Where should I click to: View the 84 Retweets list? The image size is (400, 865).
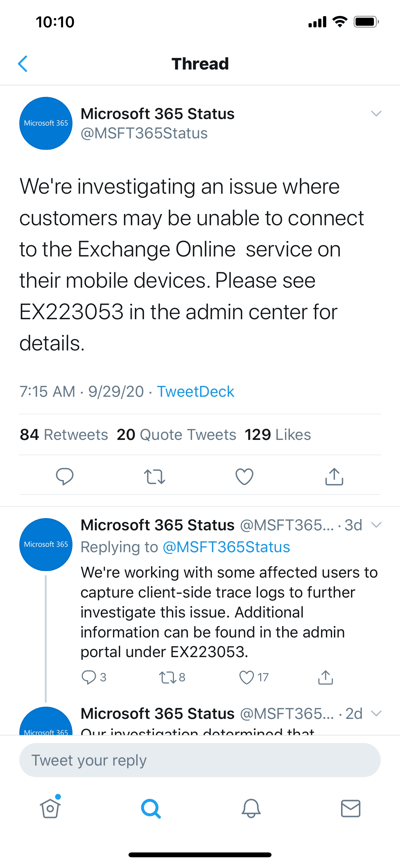pos(64,435)
